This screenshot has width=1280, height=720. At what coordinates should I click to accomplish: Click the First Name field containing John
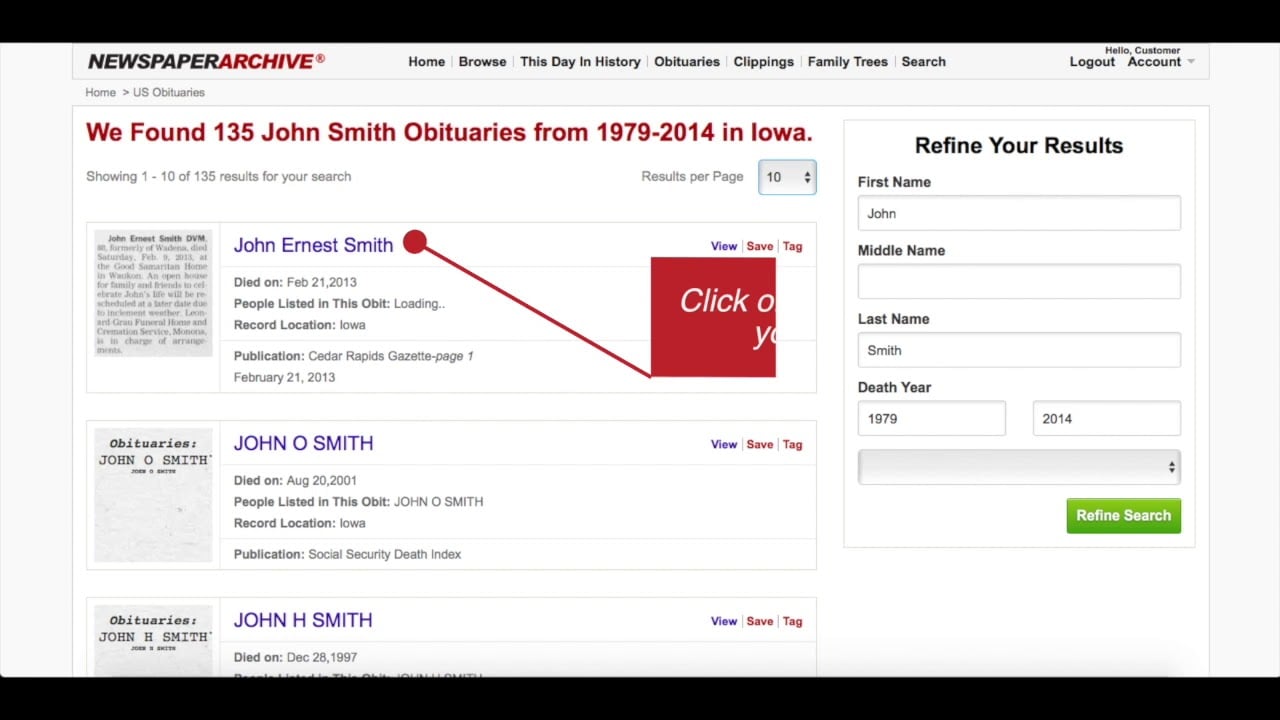1018,213
